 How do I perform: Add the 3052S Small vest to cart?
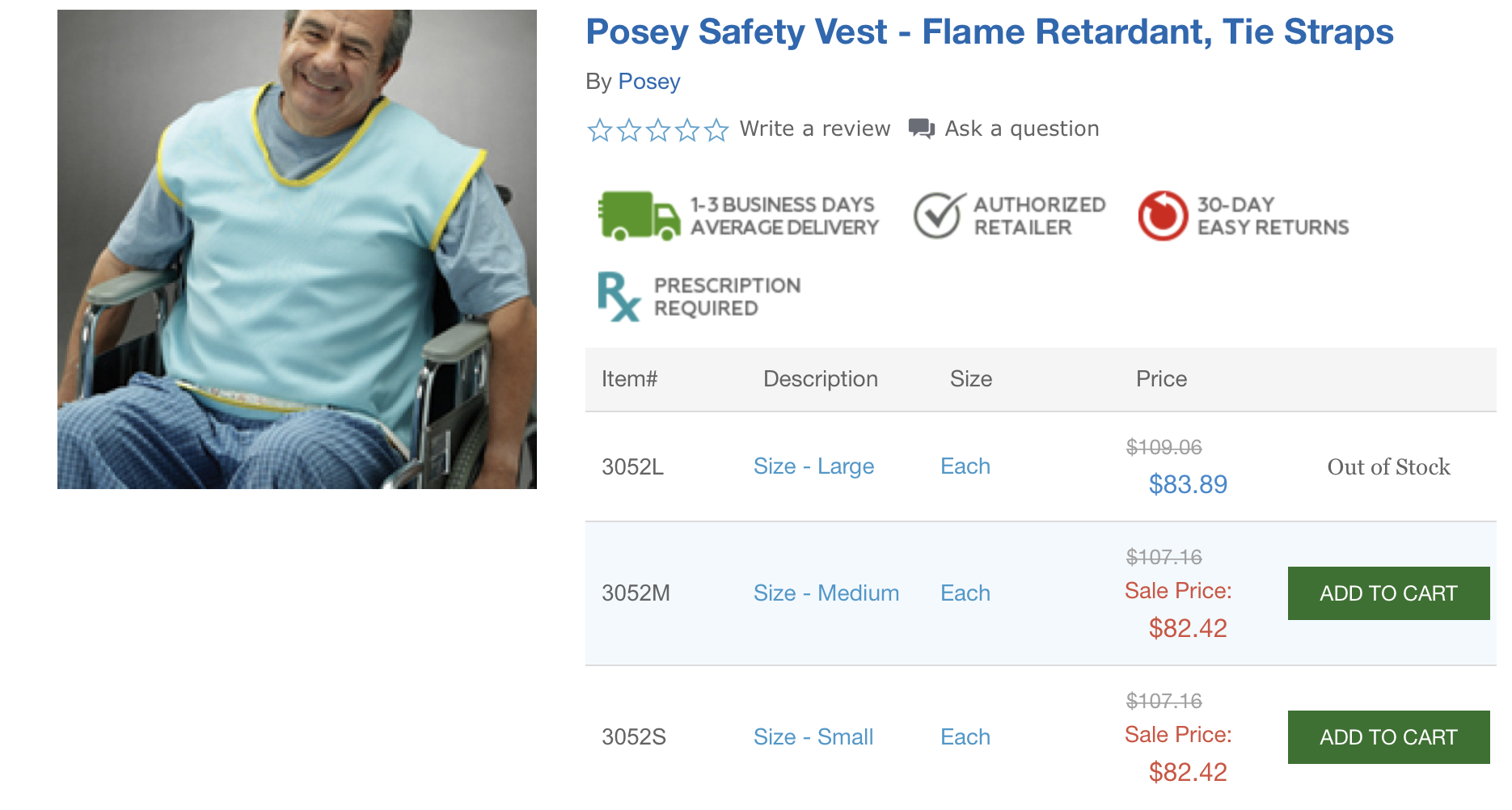1388,737
